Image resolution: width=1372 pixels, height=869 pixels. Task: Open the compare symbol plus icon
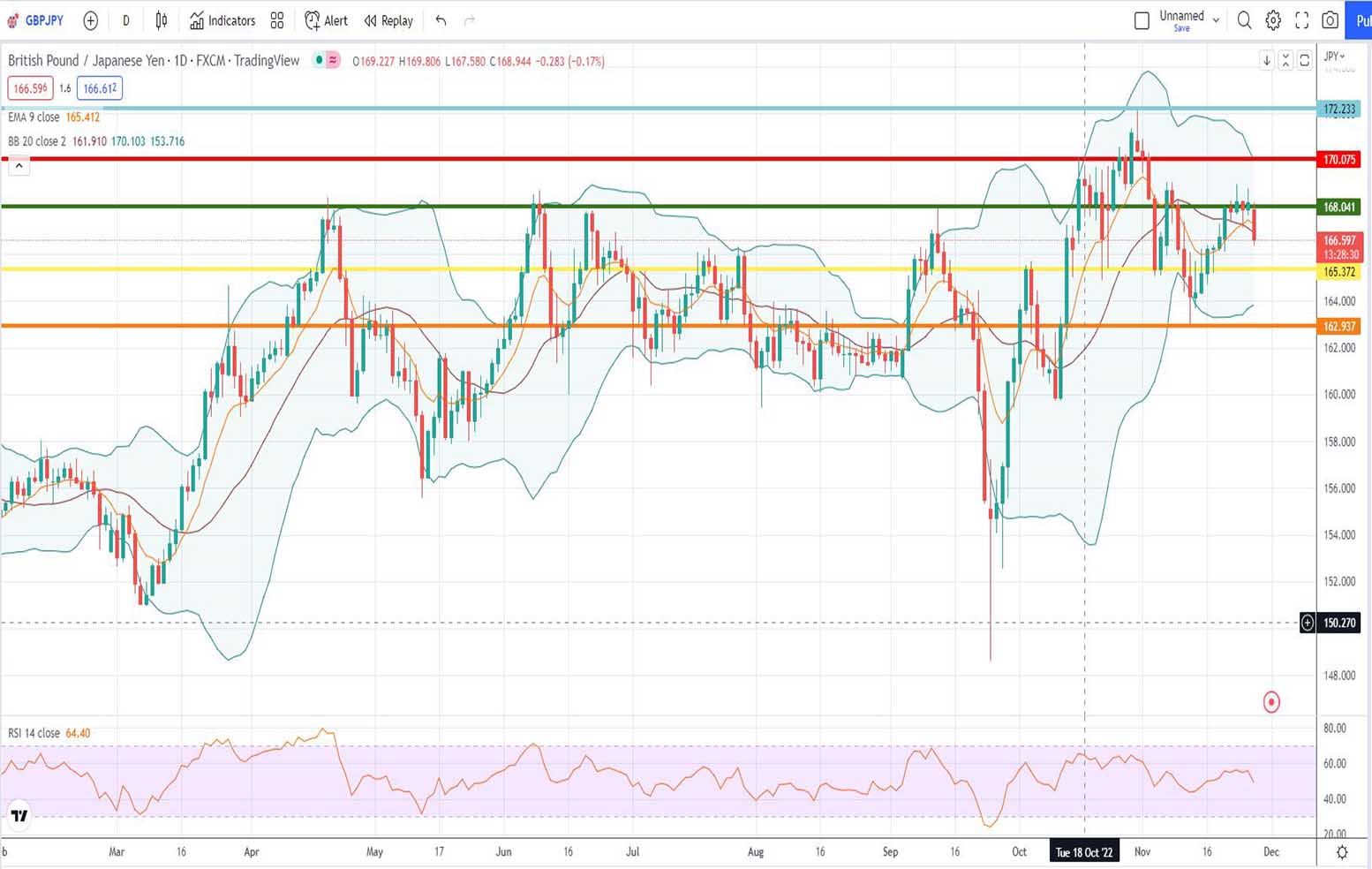click(x=91, y=20)
